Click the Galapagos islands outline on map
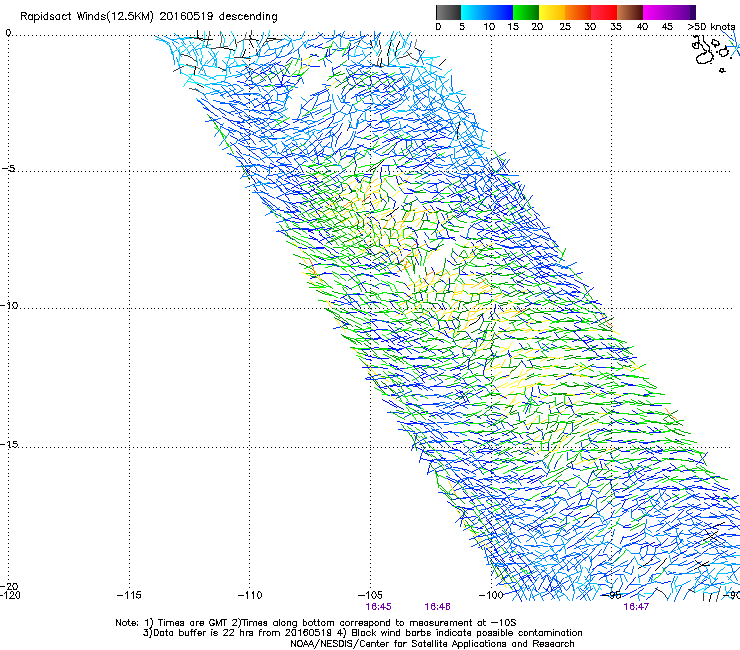The width and height of the screenshot is (740, 650). coord(710,53)
